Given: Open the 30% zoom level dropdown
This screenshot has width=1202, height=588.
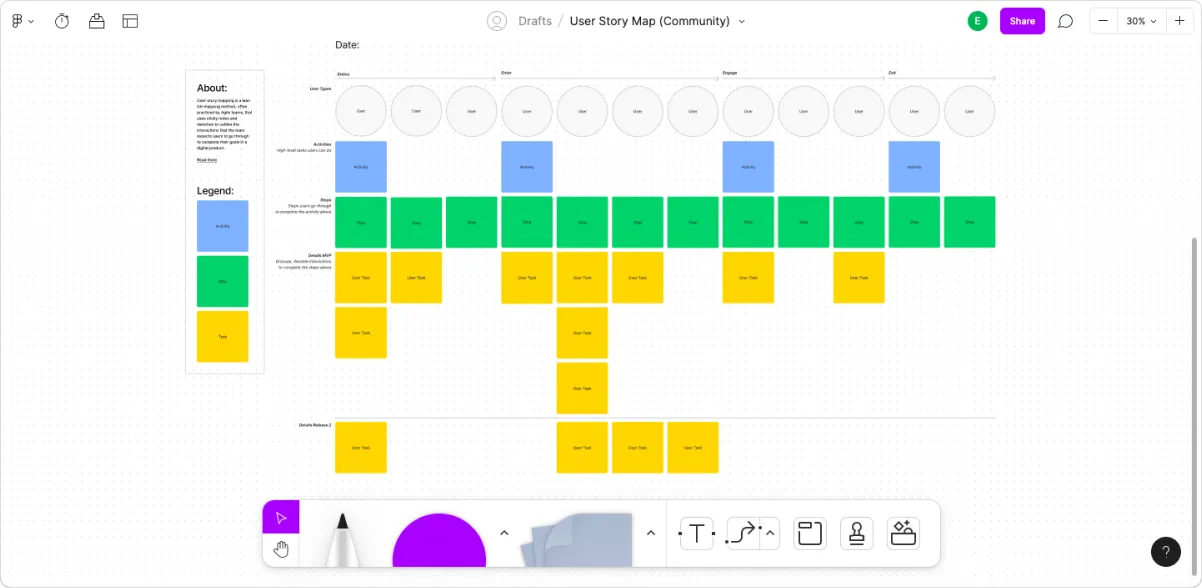Looking at the screenshot, I should 1141,21.
